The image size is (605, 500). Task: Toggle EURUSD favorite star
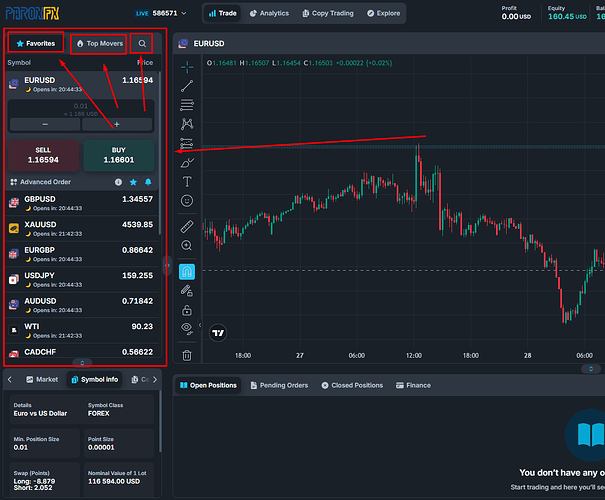[133, 182]
